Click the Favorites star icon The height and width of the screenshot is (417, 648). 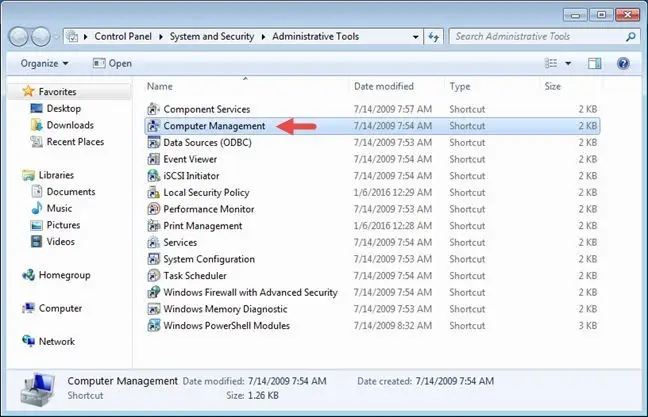tap(28, 91)
